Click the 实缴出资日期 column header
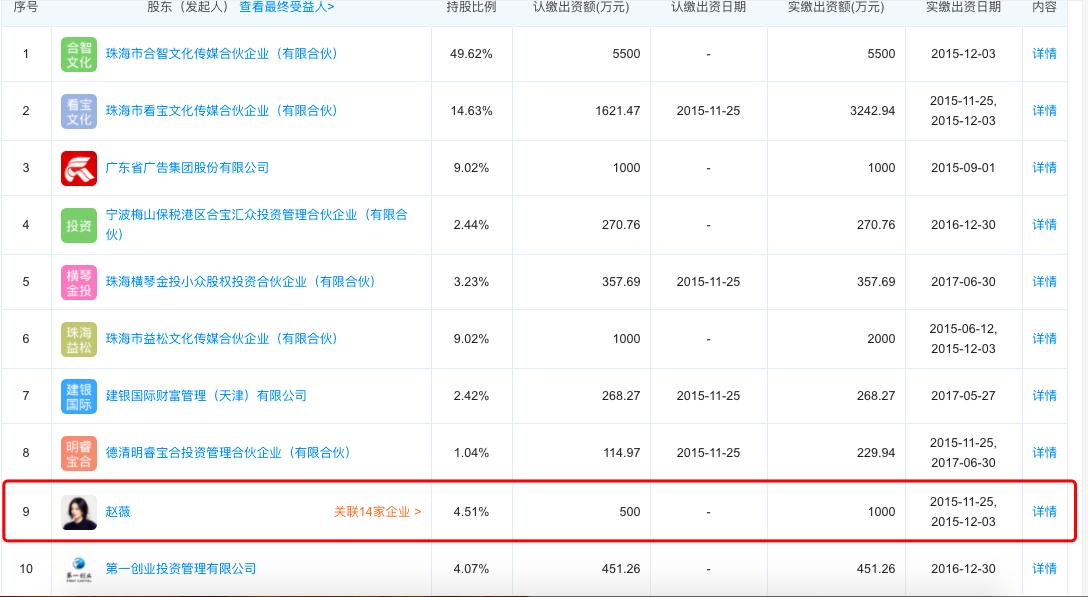Screen dimensions: 1088x597 [x=964, y=7]
